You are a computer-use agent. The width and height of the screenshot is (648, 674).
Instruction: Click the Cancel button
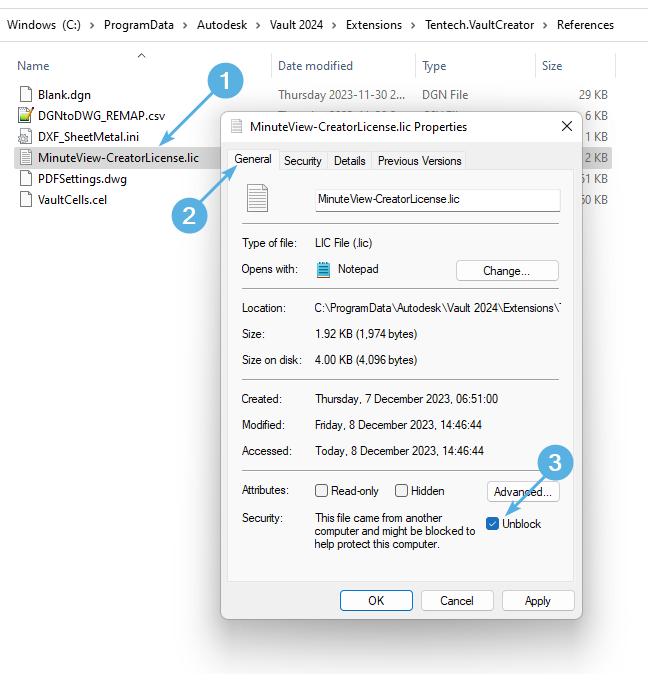click(457, 600)
